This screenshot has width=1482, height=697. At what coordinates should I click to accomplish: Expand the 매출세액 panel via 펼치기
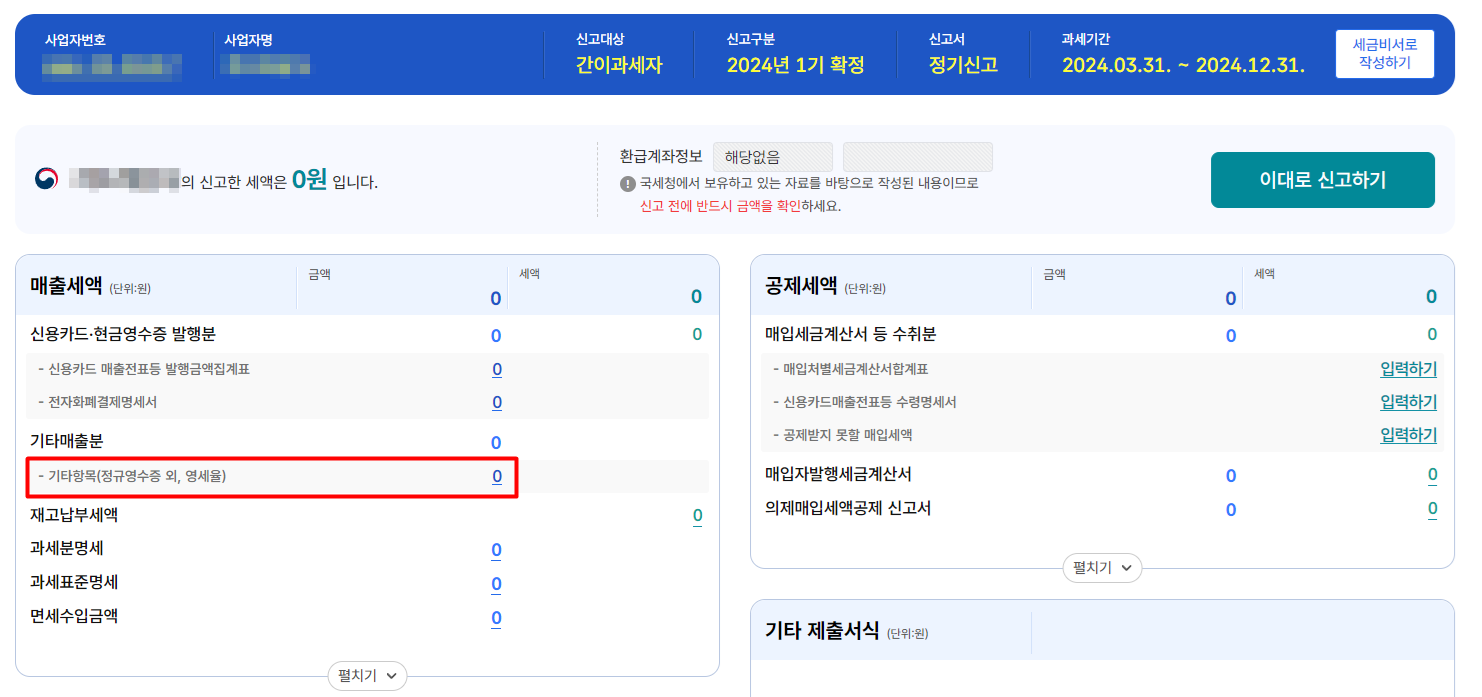[x=367, y=676]
